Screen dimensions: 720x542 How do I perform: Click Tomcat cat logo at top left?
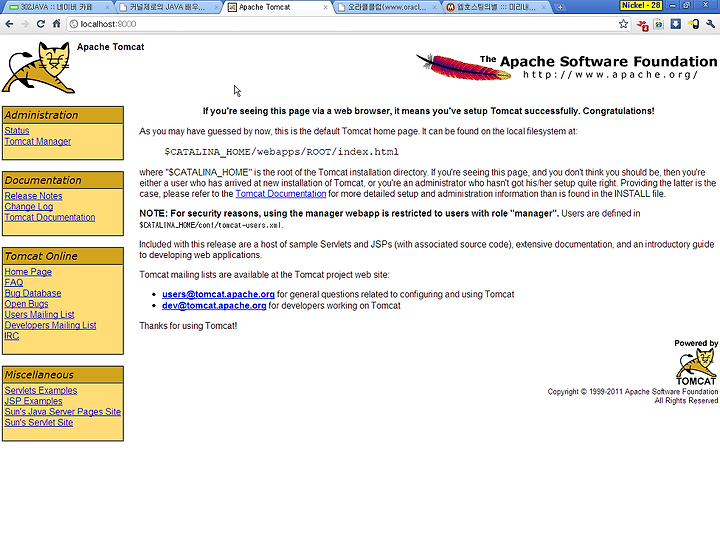click(x=39, y=68)
